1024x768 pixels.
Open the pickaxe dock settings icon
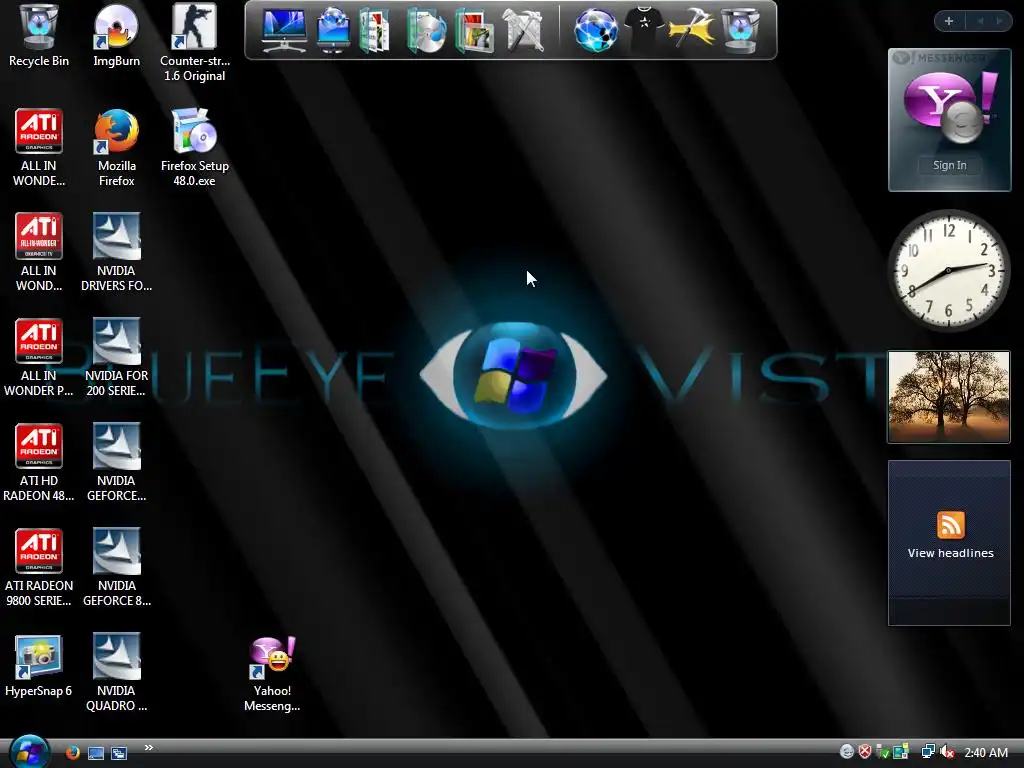692,29
